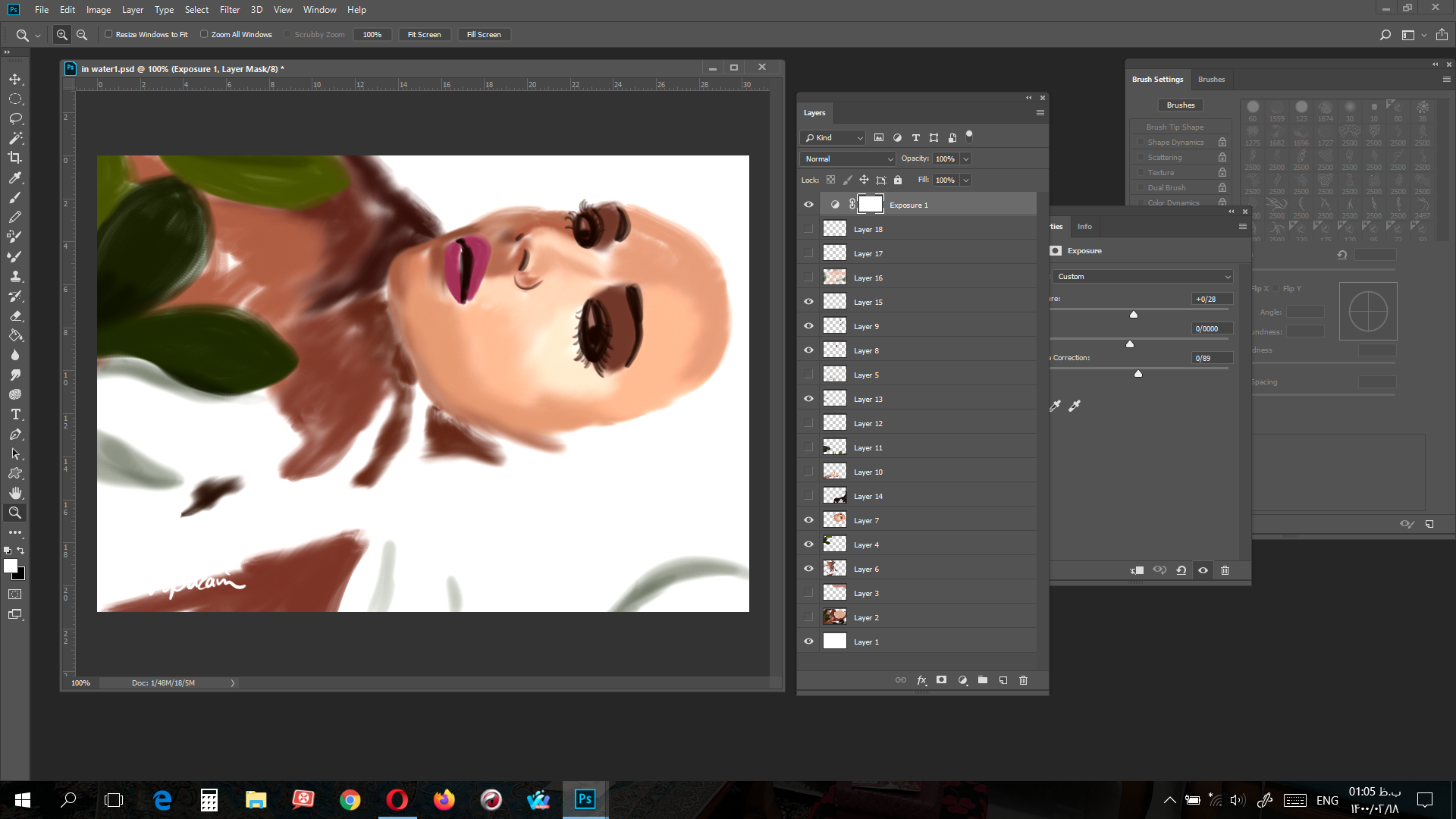Image resolution: width=1456 pixels, height=819 pixels.
Task: Select the Eyedropper tool in toolbar
Action: [15, 177]
